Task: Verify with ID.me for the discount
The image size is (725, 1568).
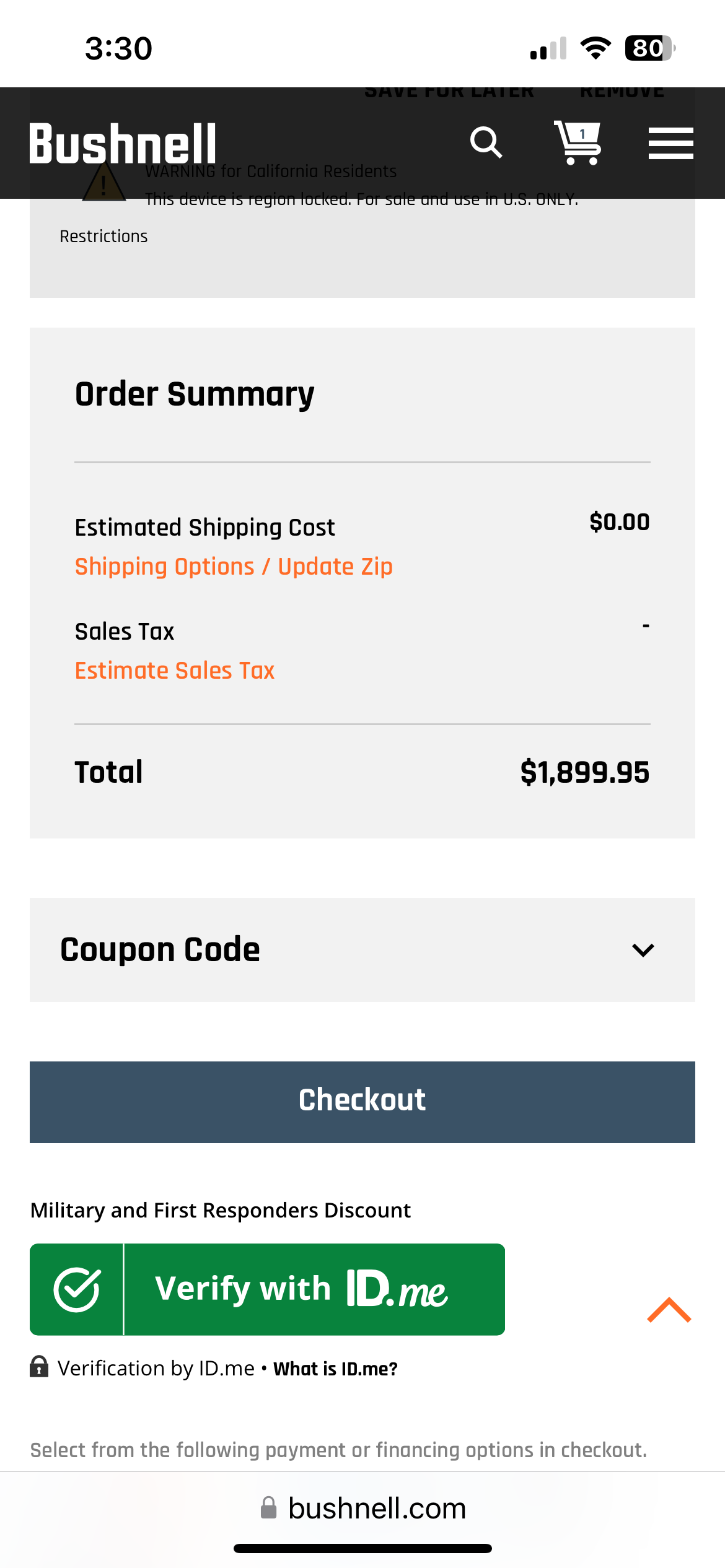Action: coord(302,1289)
